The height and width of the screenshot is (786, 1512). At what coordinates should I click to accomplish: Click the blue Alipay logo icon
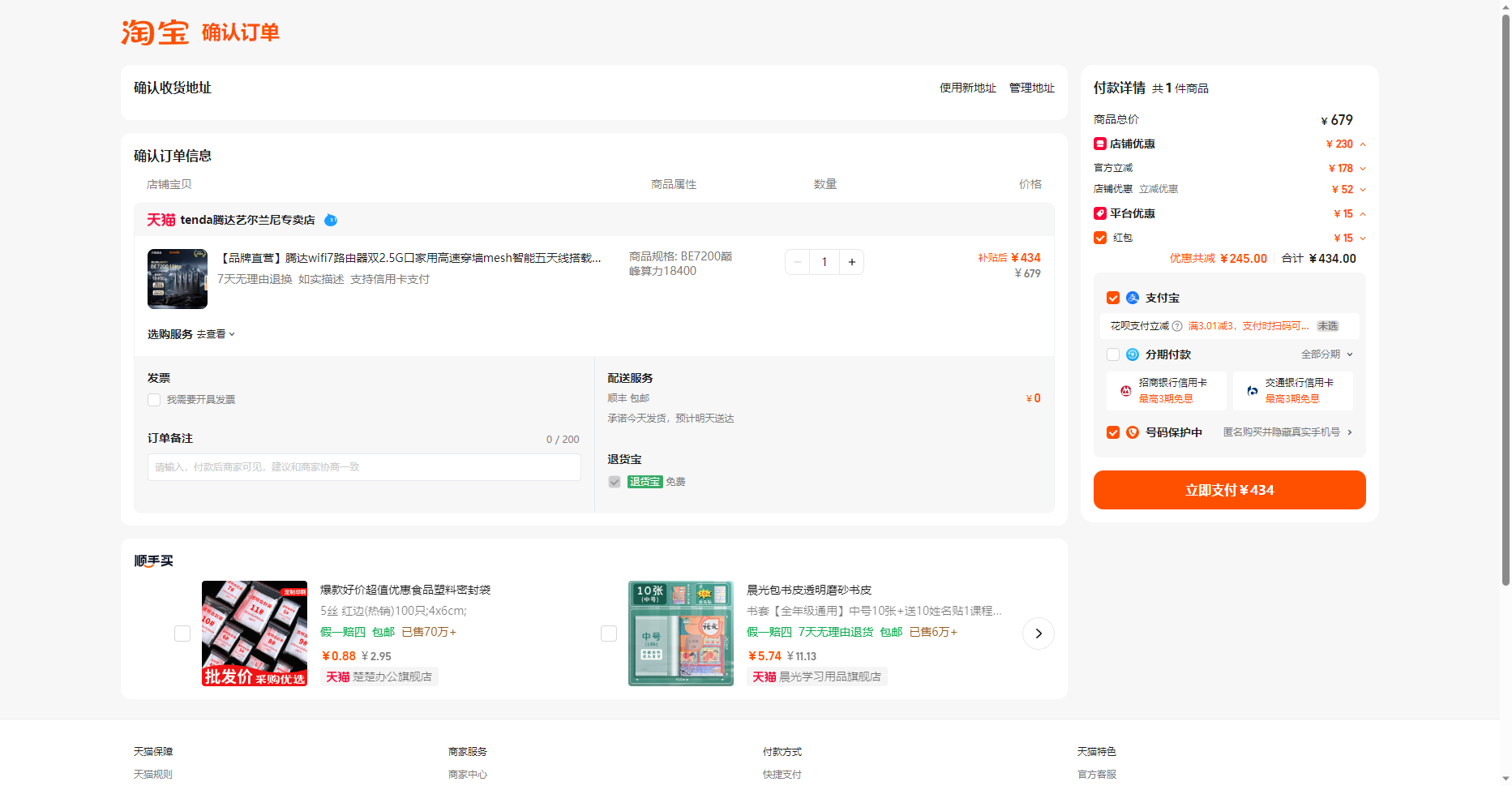[x=1133, y=298]
